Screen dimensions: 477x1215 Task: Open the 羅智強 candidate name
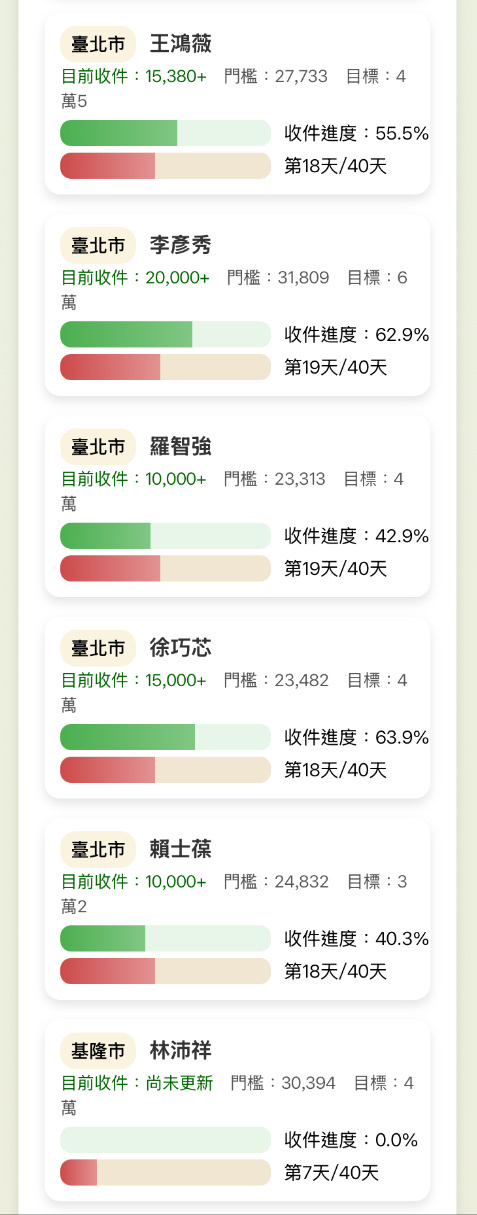pyautogui.click(x=181, y=446)
